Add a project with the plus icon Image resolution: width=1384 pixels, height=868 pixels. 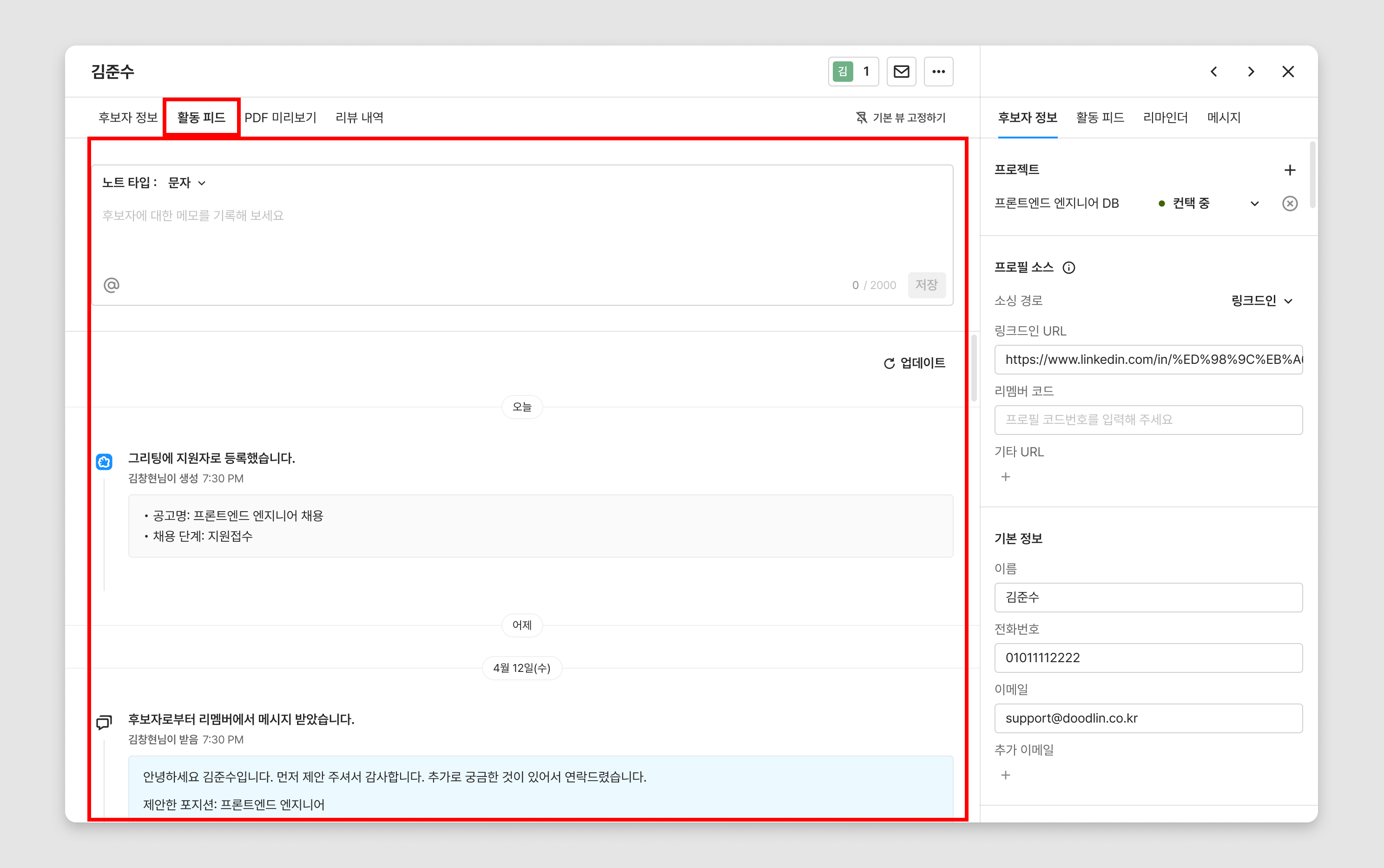click(1289, 170)
